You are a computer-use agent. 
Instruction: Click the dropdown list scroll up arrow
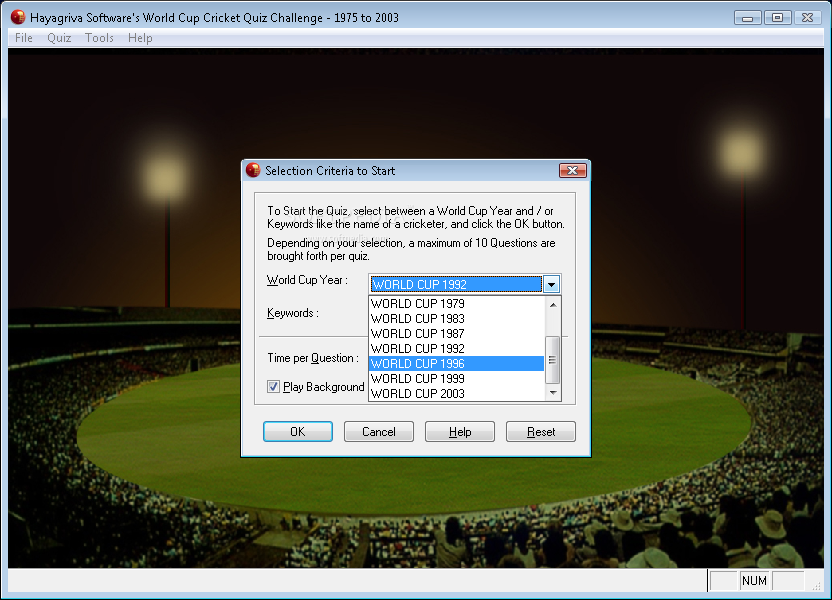point(553,305)
